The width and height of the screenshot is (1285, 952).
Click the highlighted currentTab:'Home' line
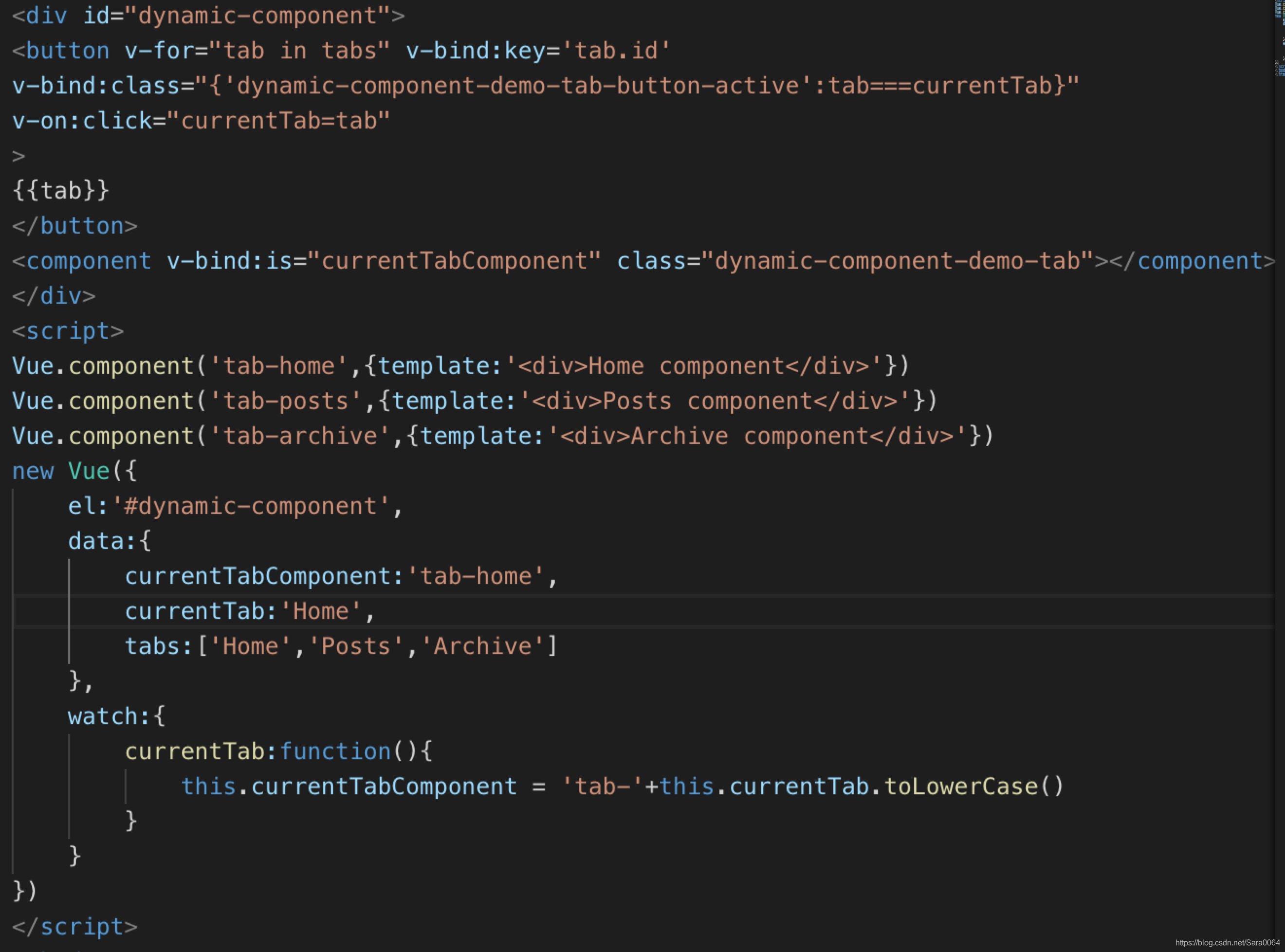click(x=250, y=611)
